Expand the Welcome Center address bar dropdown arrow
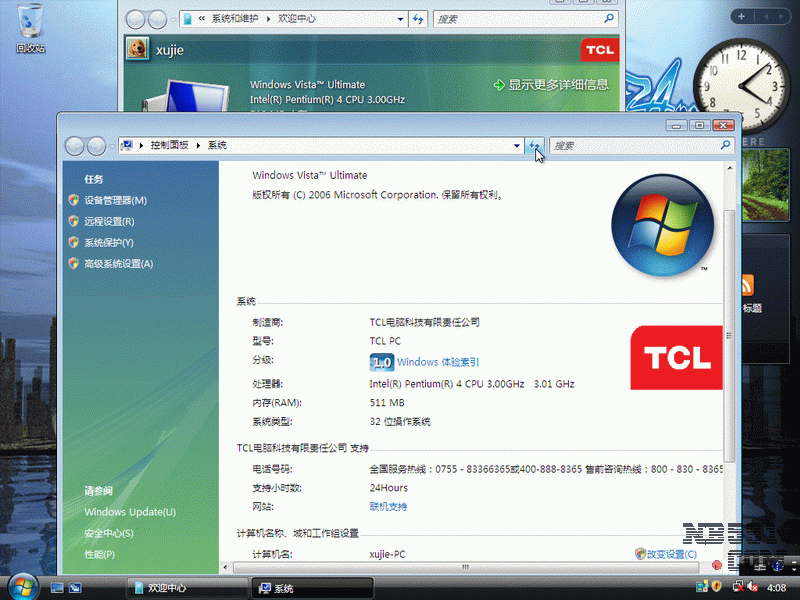 (x=401, y=19)
